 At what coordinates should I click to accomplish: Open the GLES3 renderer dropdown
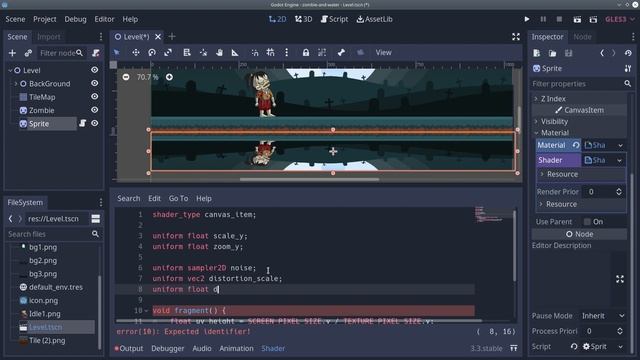(x=620, y=19)
